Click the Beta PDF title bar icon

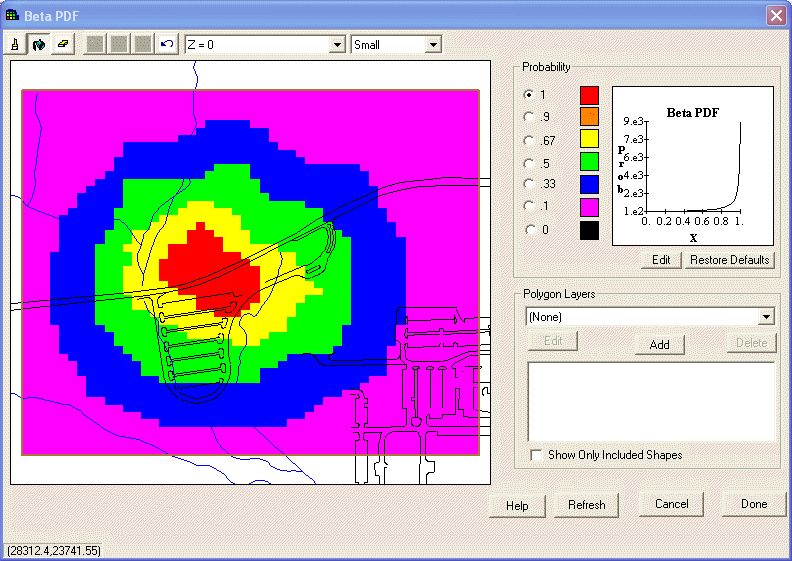click(x=12, y=15)
